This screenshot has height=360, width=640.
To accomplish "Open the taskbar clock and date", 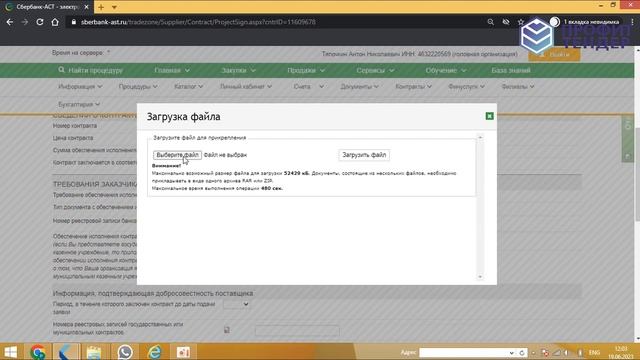I will coord(621,352).
